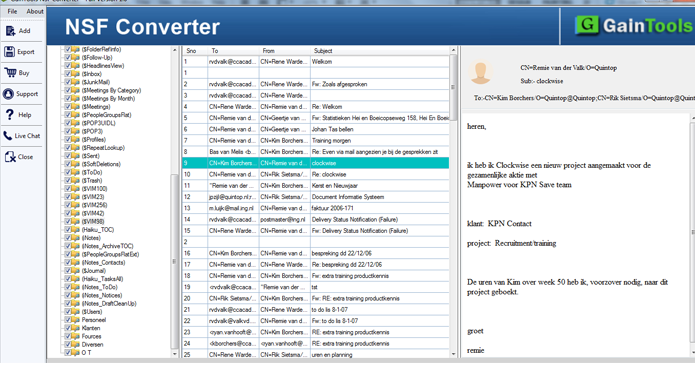Image resolution: width=695 pixels, height=366 pixels.
Task: Click the Personeel folder icon
Action: point(76,320)
